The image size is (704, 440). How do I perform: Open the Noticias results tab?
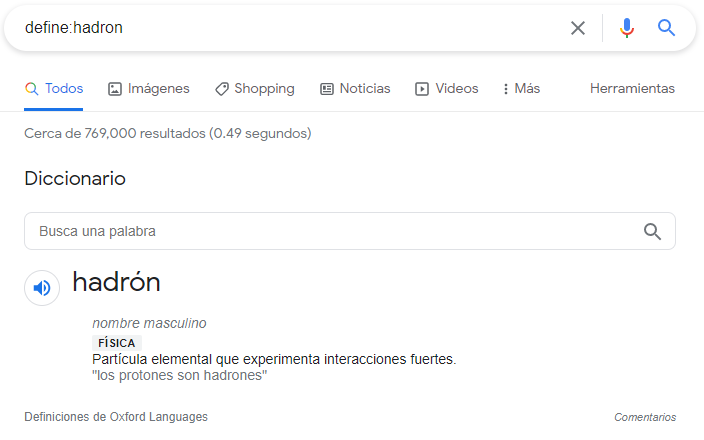pyautogui.click(x=355, y=88)
